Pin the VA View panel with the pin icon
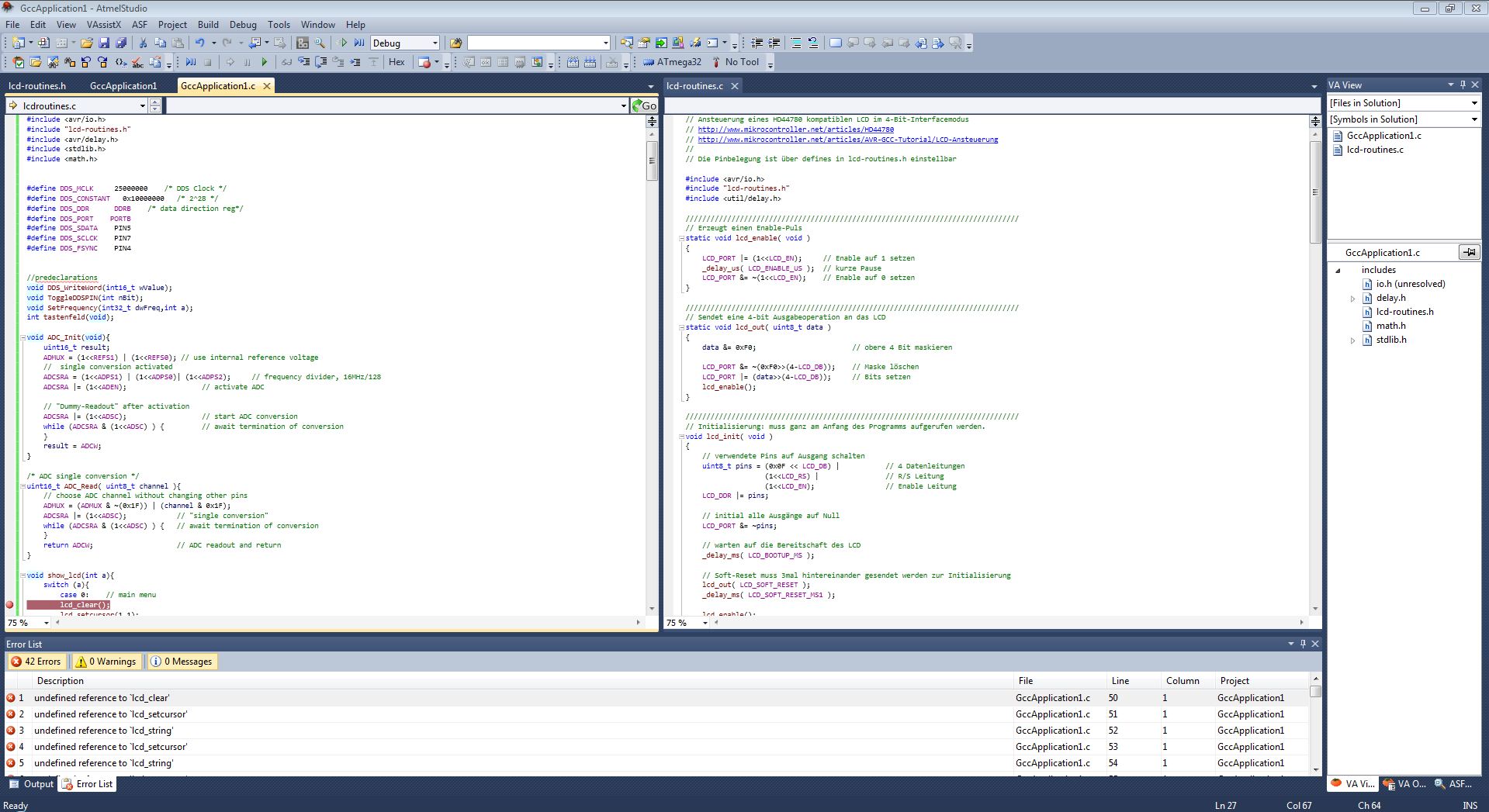This screenshot has width=1489, height=812. pyautogui.click(x=1462, y=85)
